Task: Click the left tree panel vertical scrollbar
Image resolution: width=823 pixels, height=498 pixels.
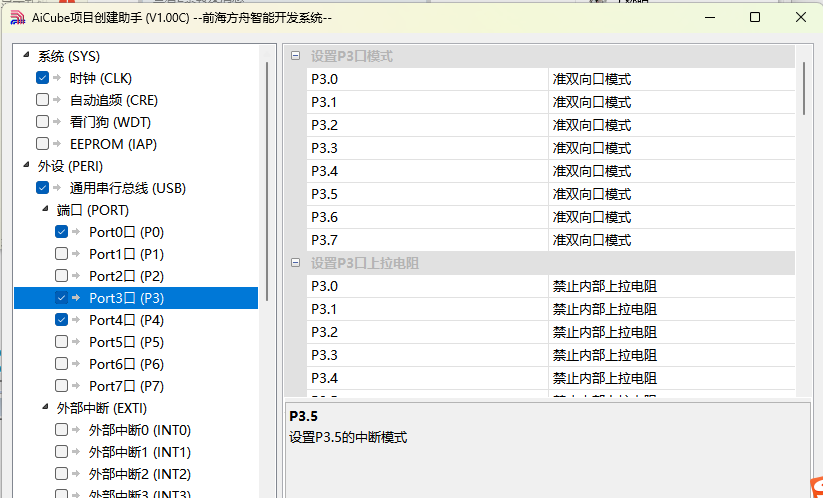Action: [x=267, y=181]
